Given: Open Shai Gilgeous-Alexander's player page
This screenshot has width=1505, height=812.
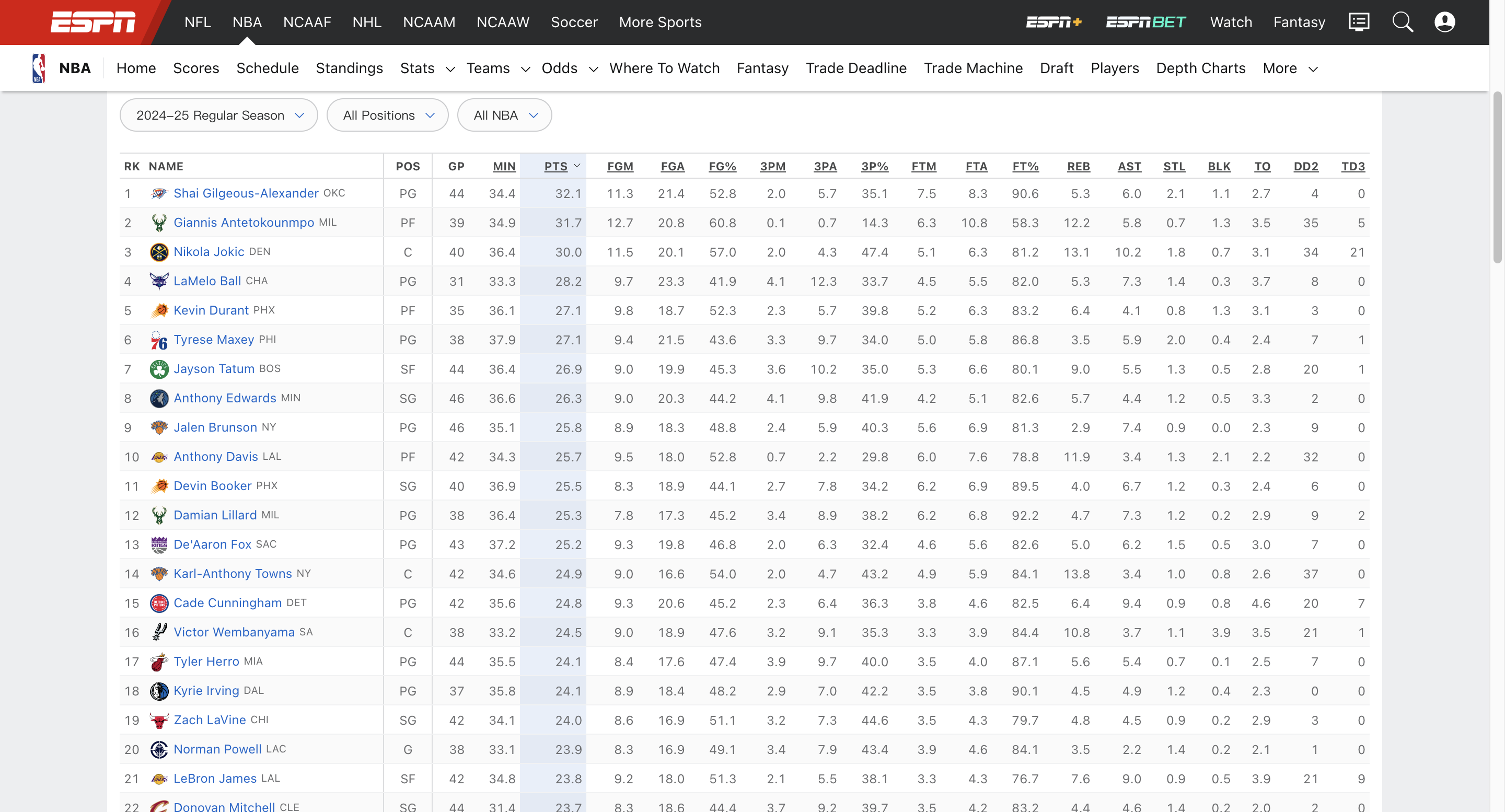Looking at the screenshot, I should 246,193.
